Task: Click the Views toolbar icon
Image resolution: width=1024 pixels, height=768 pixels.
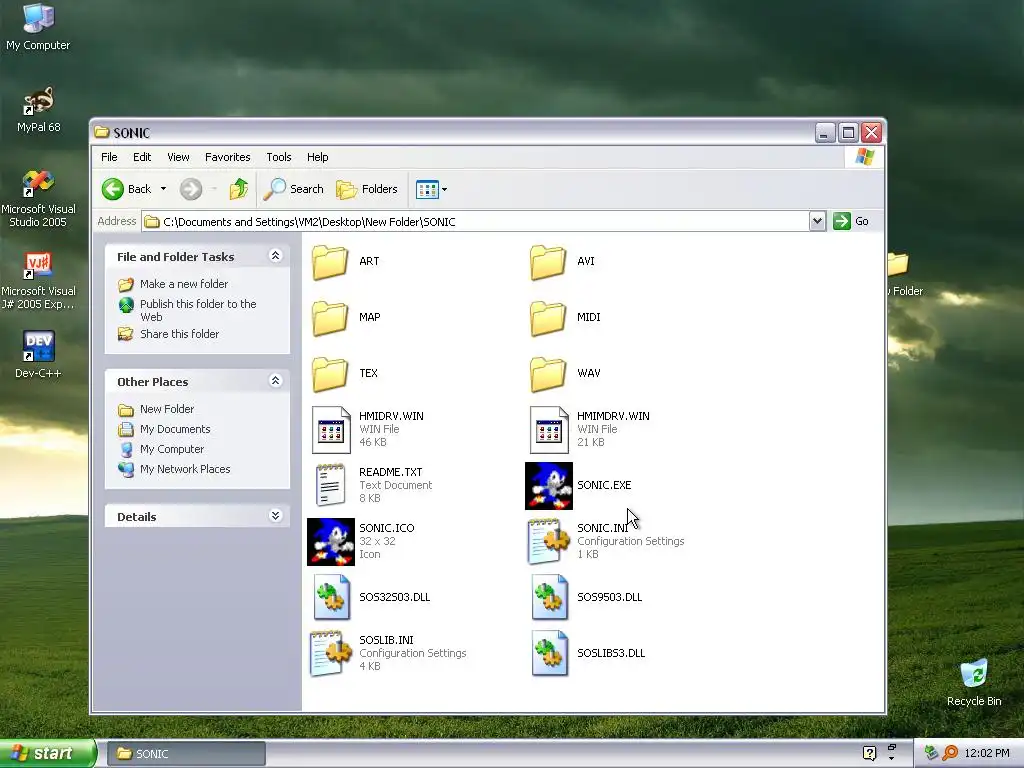Action: (427, 189)
